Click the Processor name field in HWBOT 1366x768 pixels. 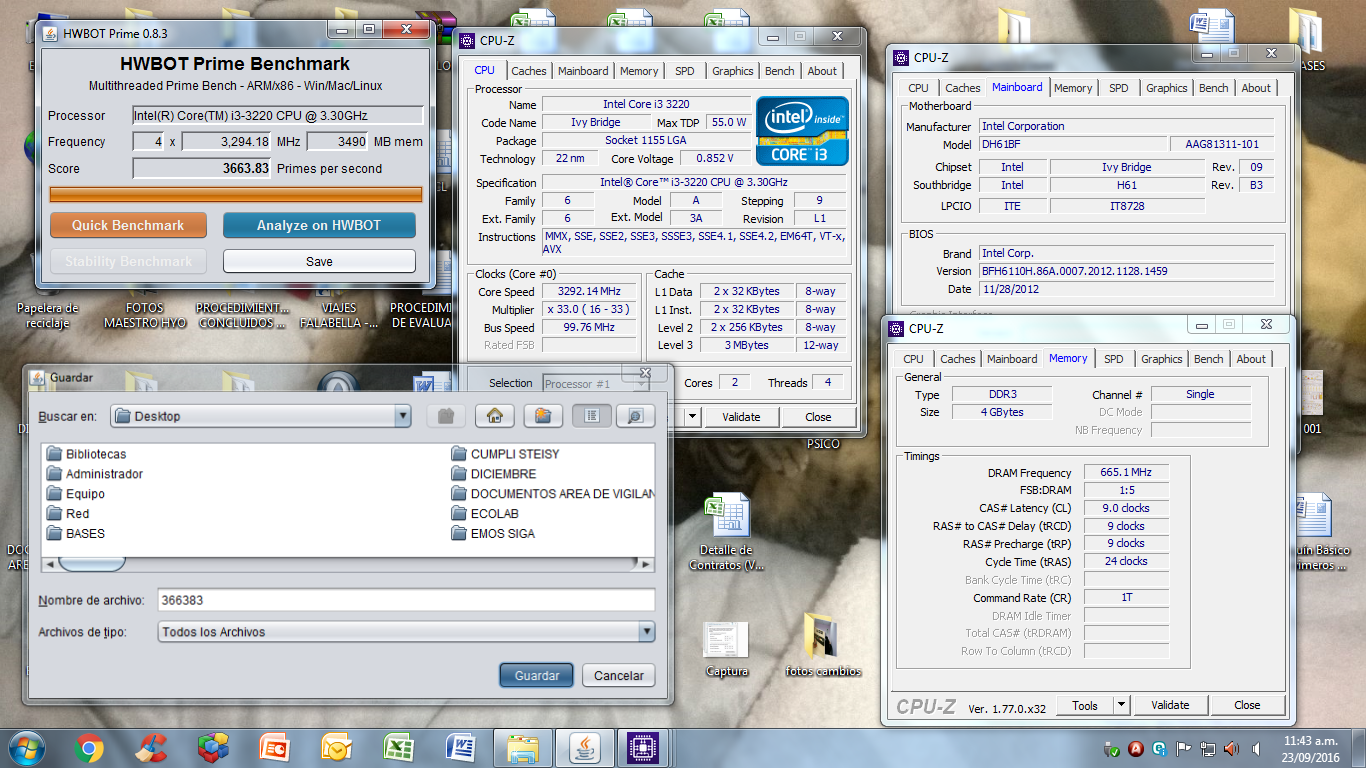[x=278, y=116]
